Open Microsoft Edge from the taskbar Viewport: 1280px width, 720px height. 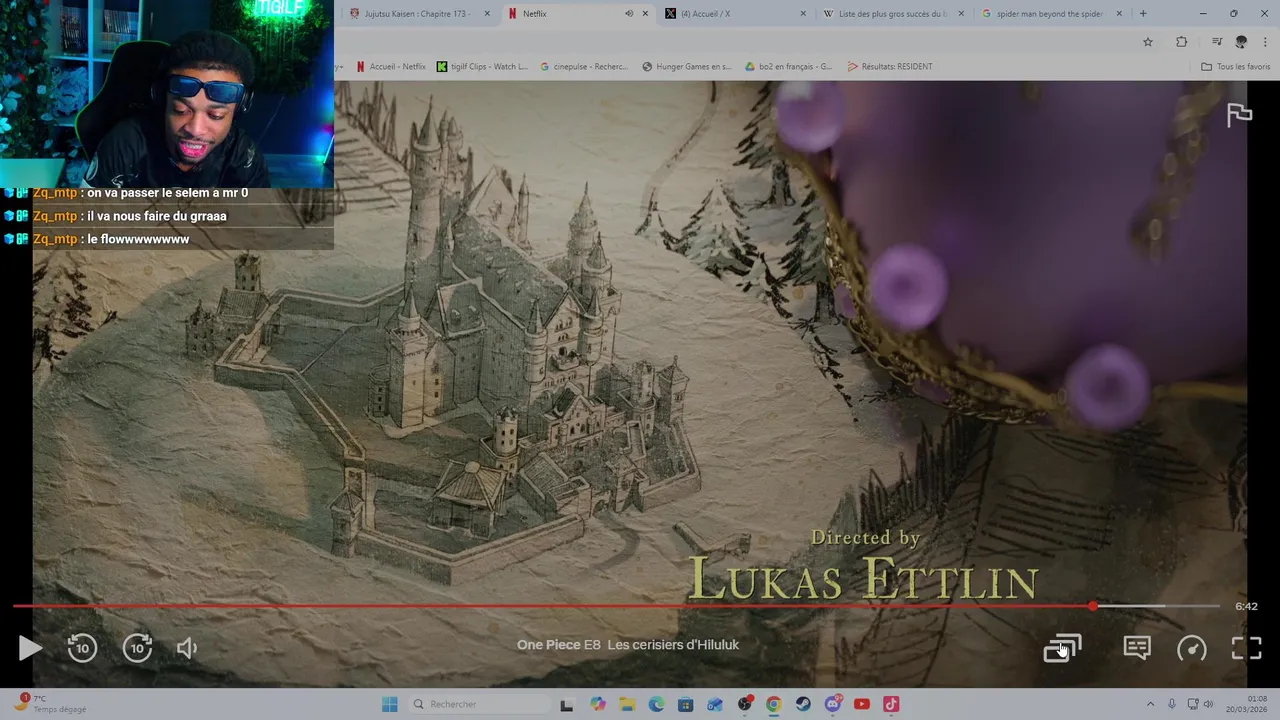pos(656,704)
